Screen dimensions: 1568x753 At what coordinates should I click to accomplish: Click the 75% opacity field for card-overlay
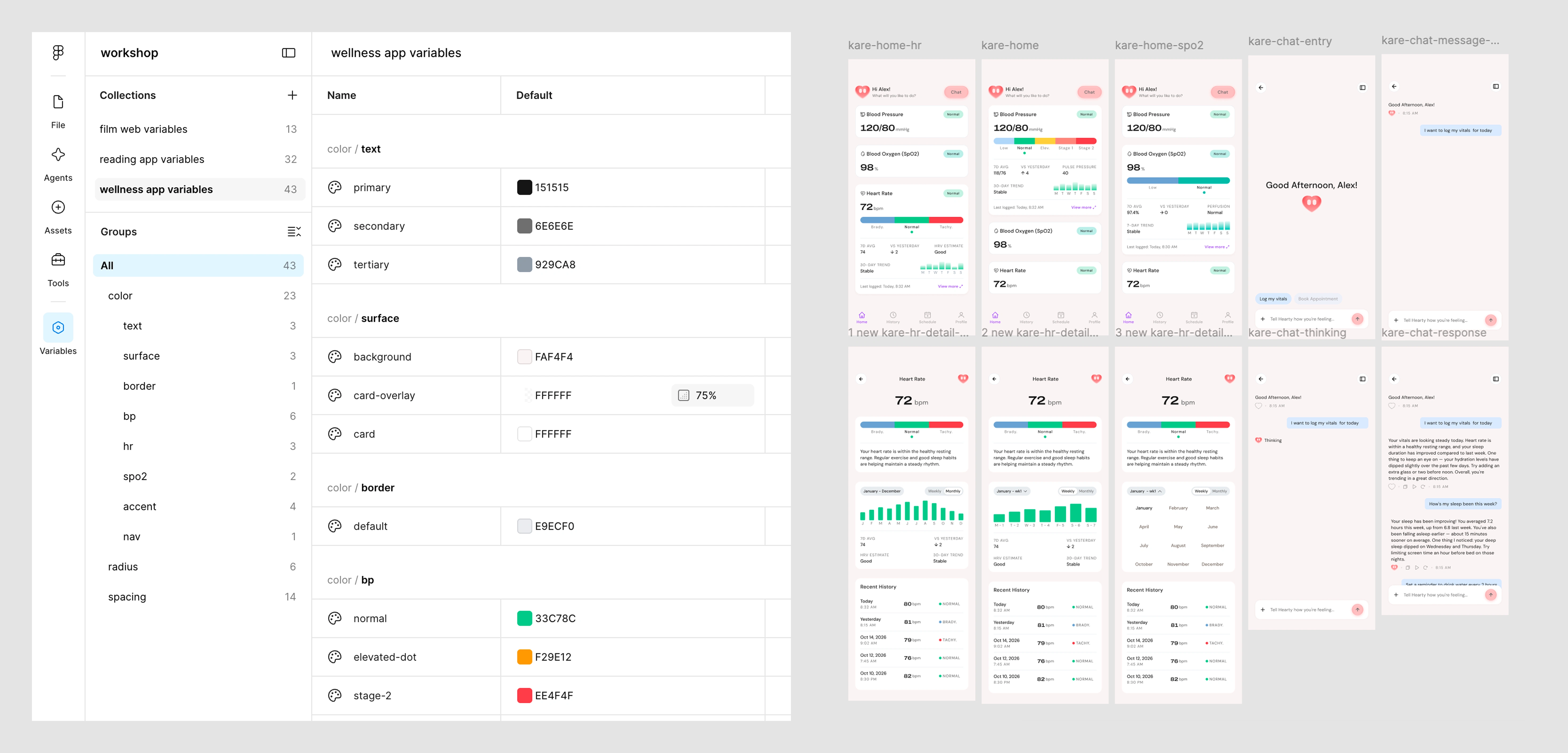point(713,395)
